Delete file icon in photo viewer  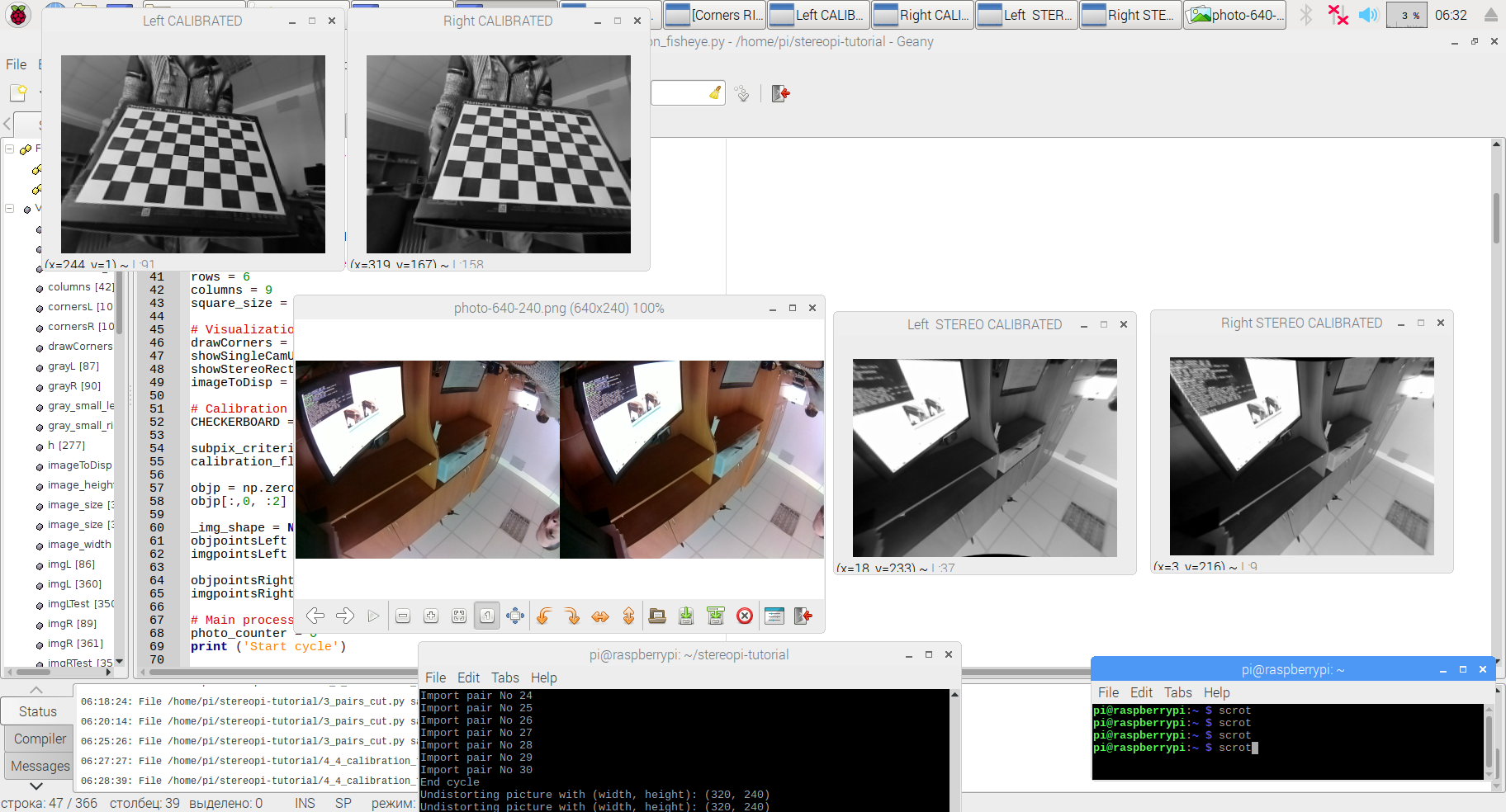click(745, 616)
